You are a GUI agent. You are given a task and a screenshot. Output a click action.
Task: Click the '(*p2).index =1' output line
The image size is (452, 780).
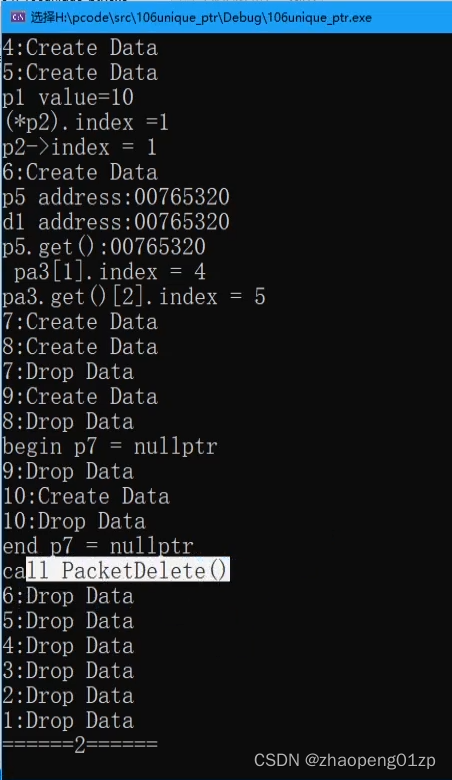(86, 122)
